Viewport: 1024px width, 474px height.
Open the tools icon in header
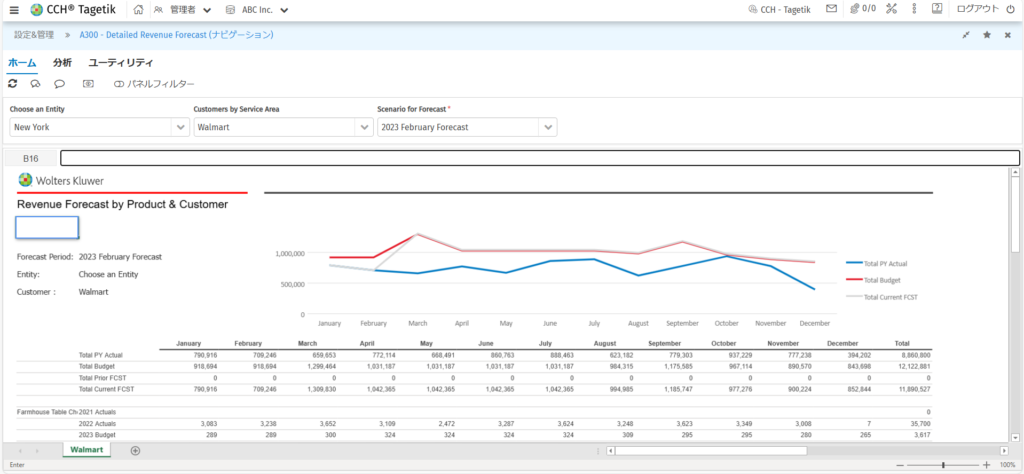pos(891,10)
